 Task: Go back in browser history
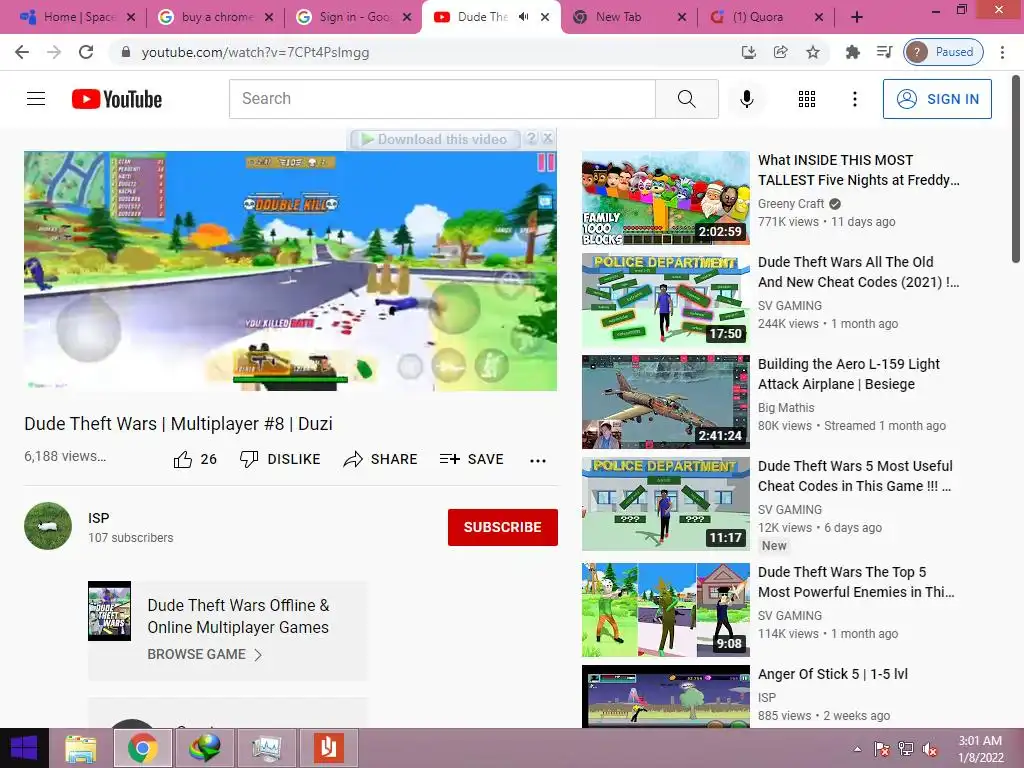(x=22, y=52)
